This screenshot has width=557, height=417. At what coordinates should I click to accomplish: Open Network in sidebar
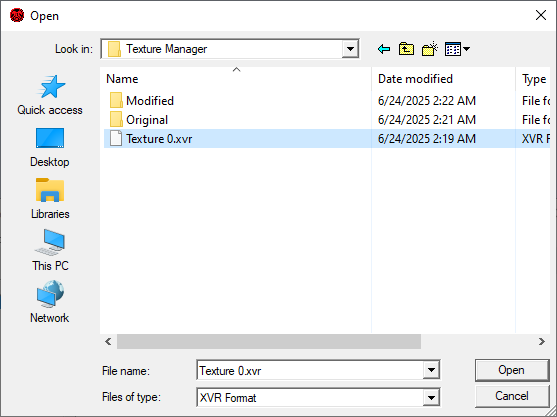[50, 302]
